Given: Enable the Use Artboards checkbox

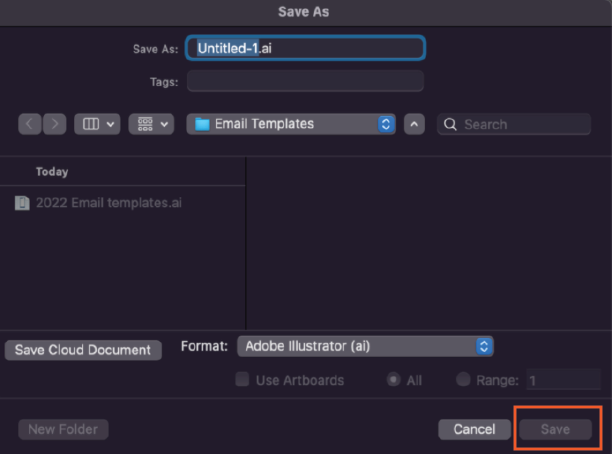Looking at the screenshot, I should [241, 380].
